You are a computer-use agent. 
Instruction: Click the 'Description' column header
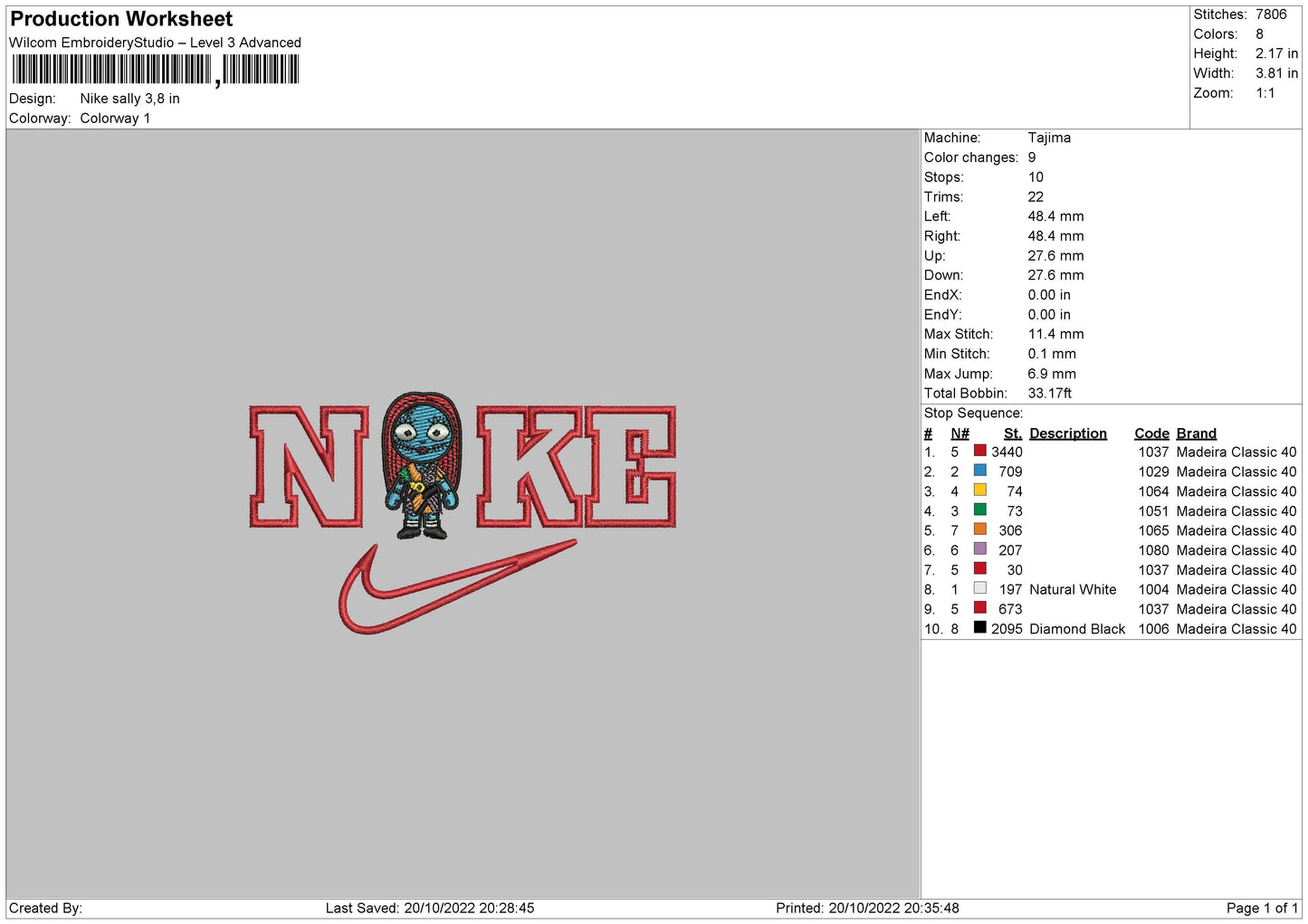point(1068,433)
